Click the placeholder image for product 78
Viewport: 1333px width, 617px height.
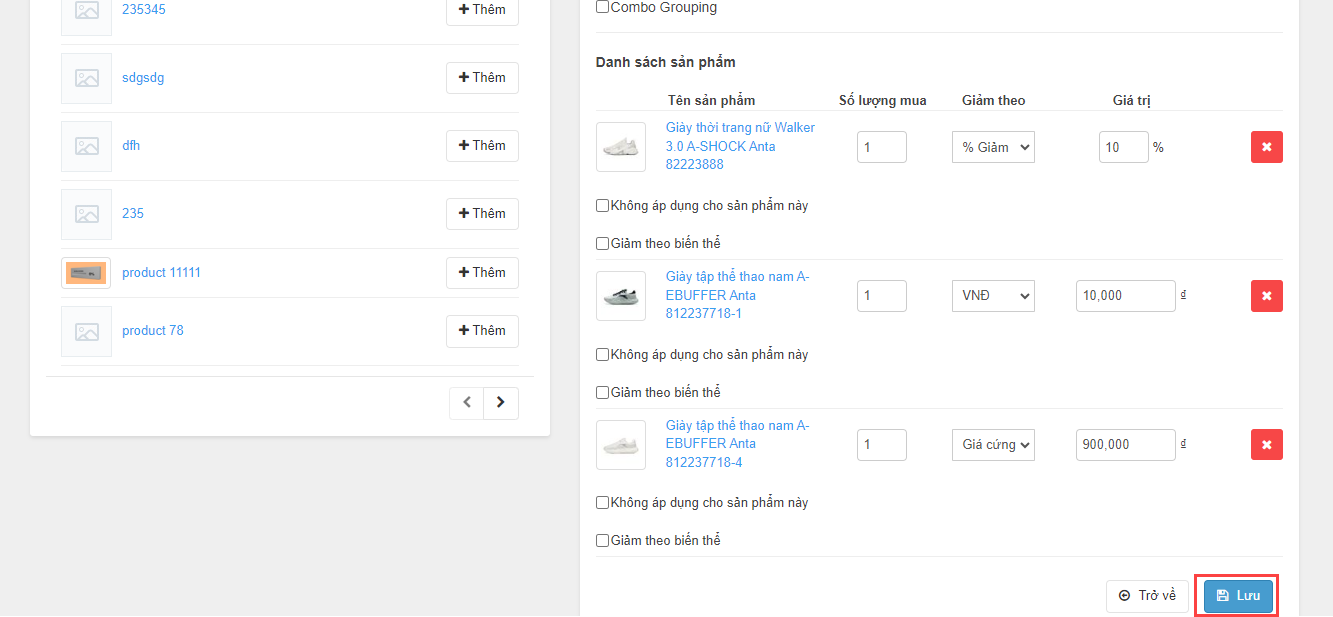pos(86,331)
